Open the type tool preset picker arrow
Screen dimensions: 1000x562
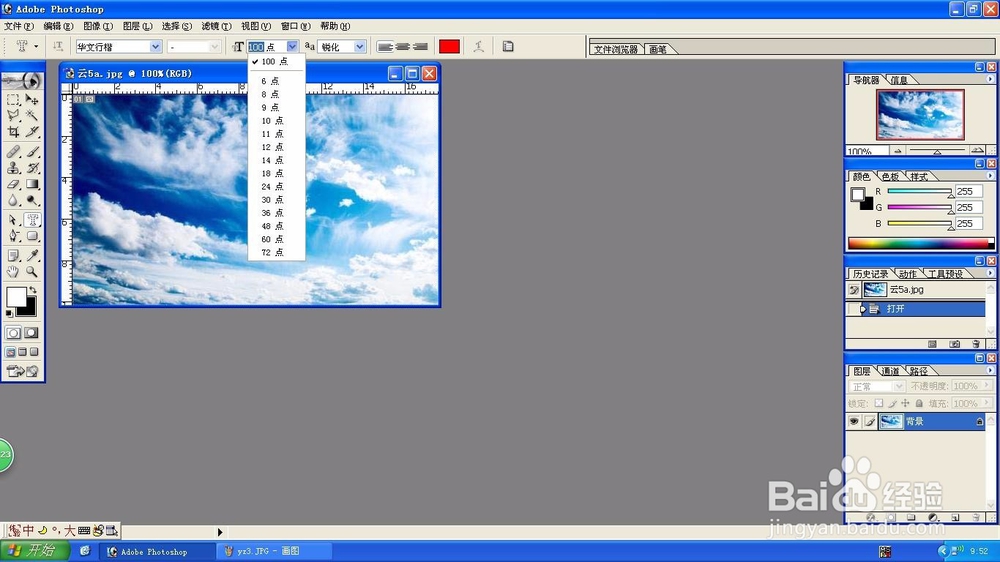pos(36,47)
